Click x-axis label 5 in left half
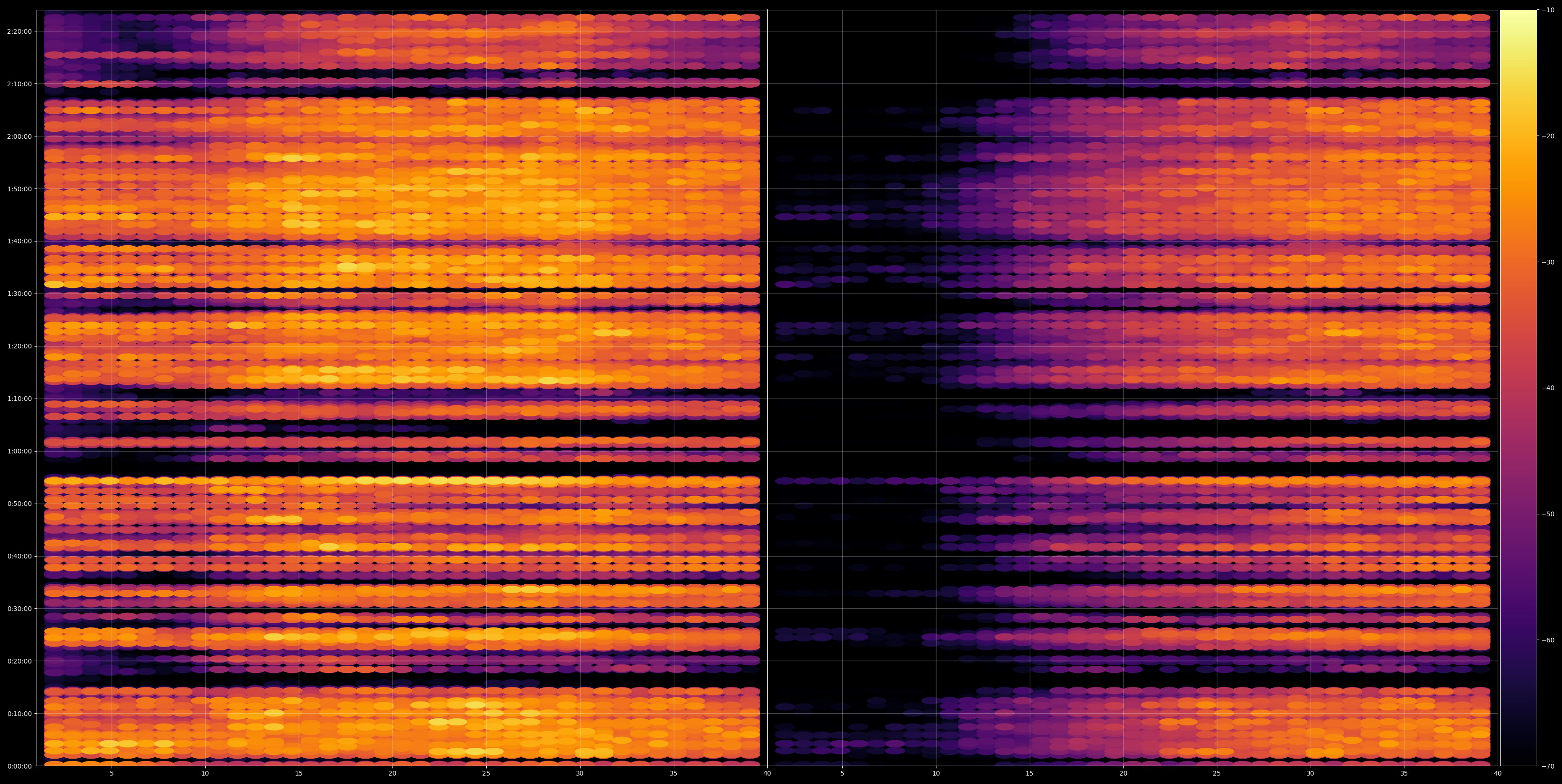The image size is (1562, 784). pyautogui.click(x=112, y=774)
